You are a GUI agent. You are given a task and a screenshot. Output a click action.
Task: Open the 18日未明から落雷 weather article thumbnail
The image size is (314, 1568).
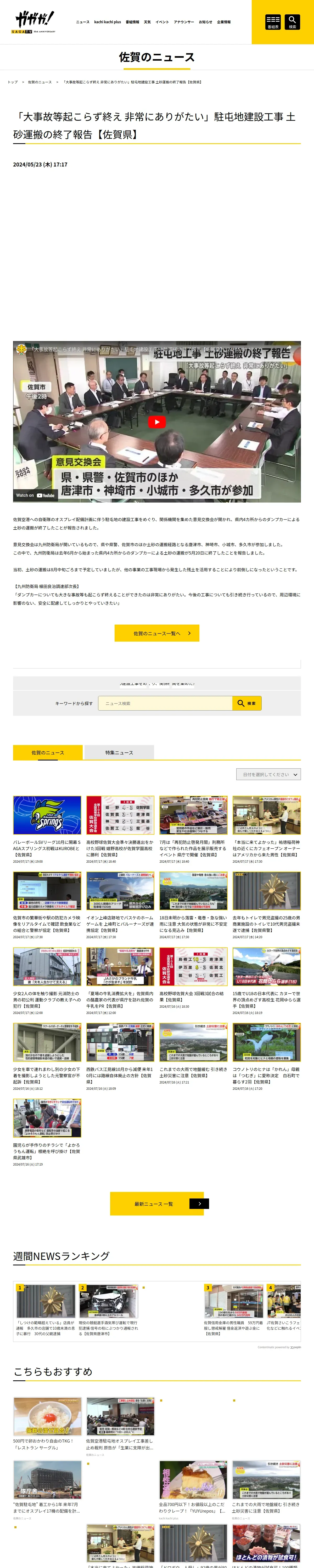click(193, 891)
